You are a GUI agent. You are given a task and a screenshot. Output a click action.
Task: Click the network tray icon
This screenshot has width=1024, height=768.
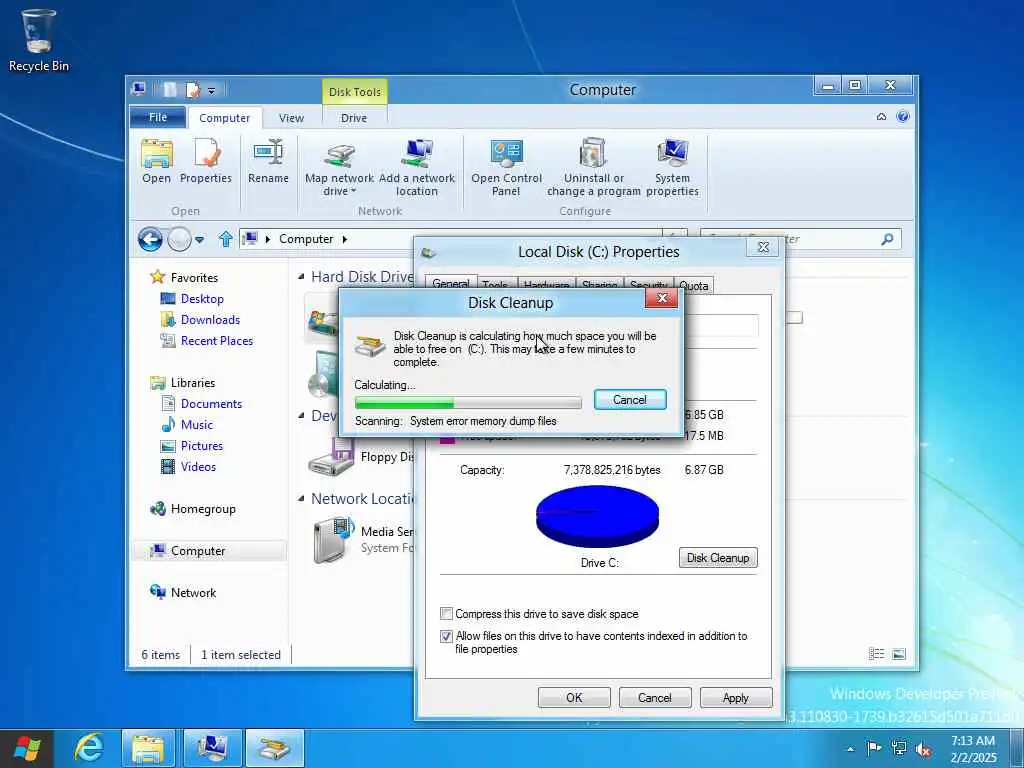click(899, 748)
